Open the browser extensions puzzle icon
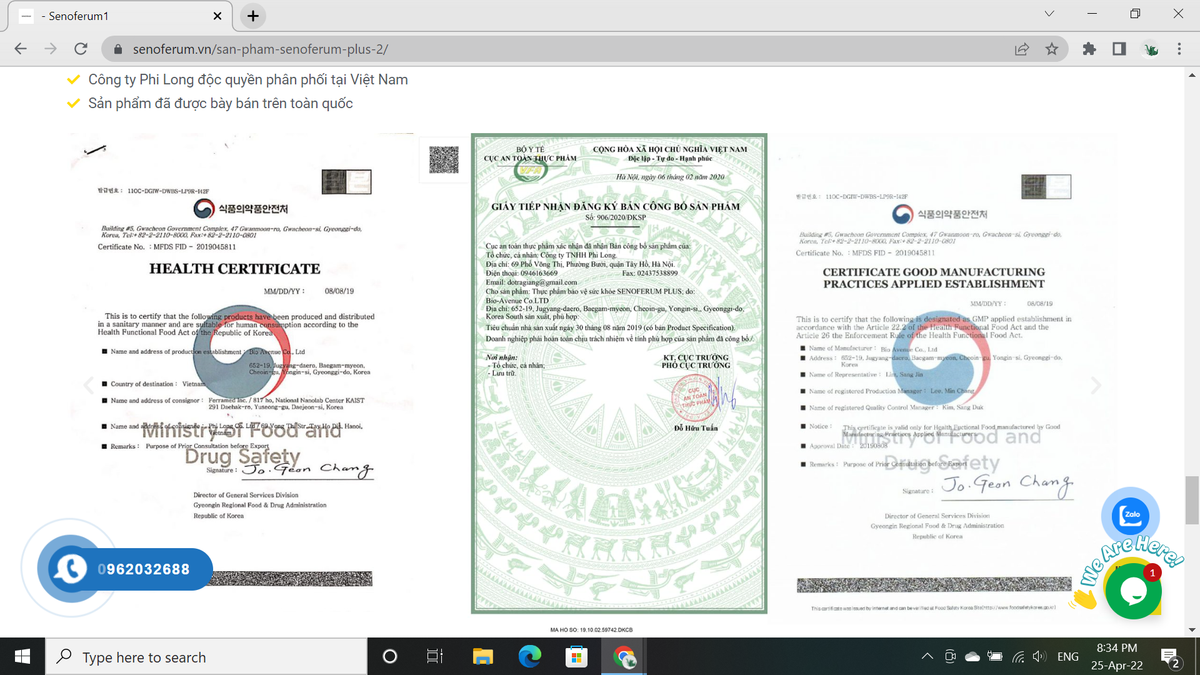1200x675 pixels. point(1087,47)
